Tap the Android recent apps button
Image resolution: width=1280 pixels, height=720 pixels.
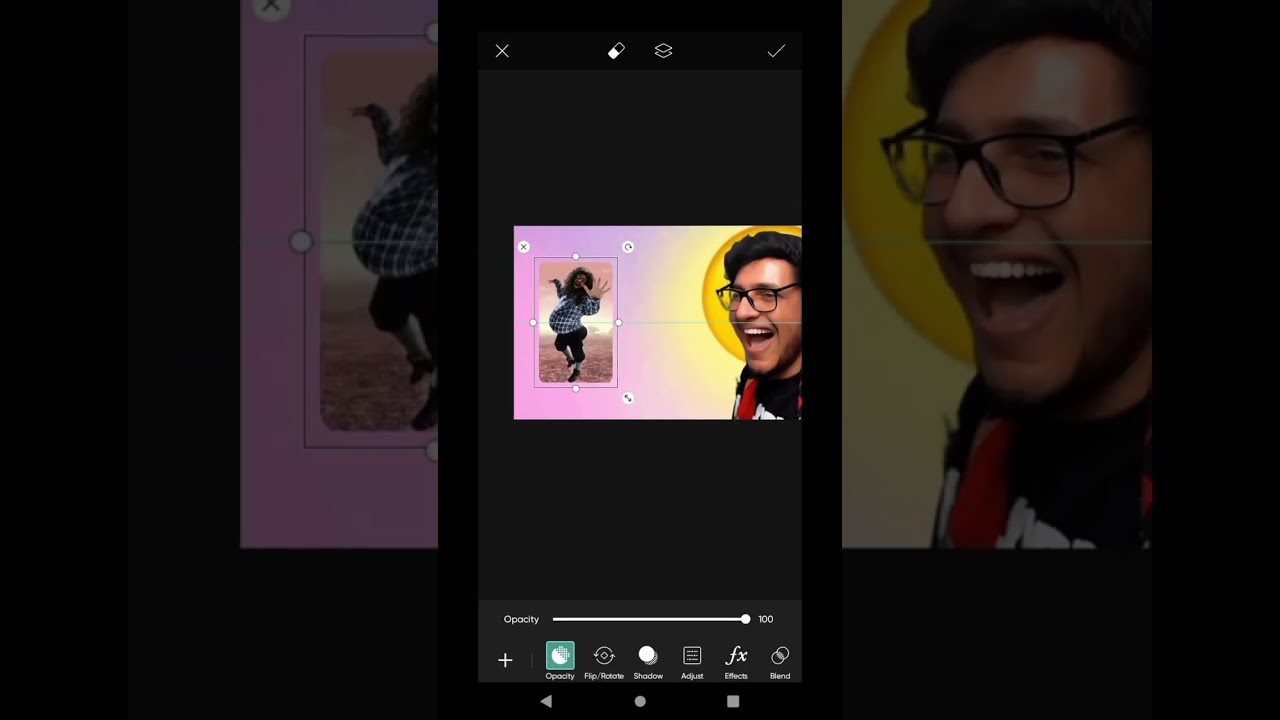[733, 701]
